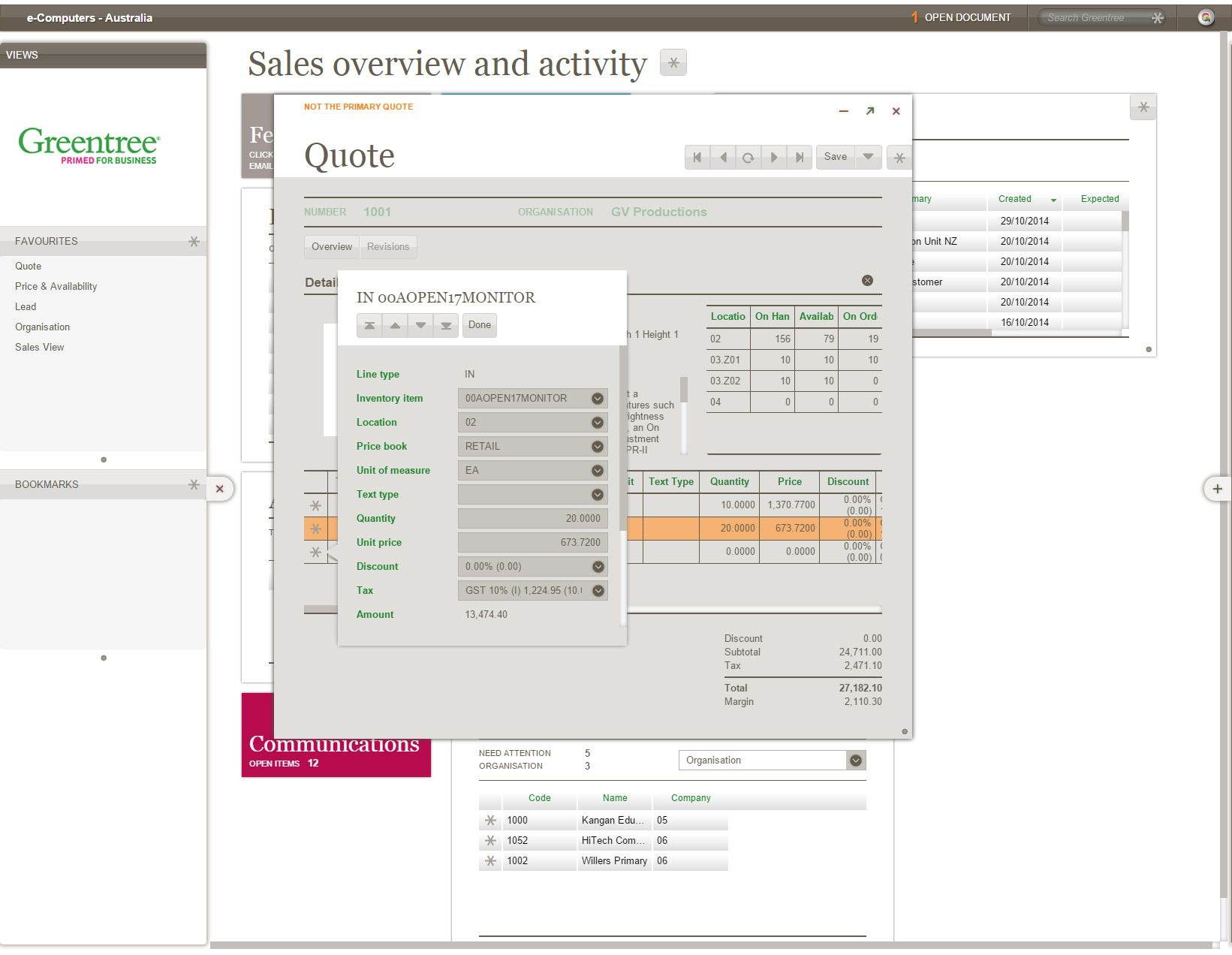1232x955 pixels.
Task: Open Unit of measure dropdown
Action: (598, 470)
